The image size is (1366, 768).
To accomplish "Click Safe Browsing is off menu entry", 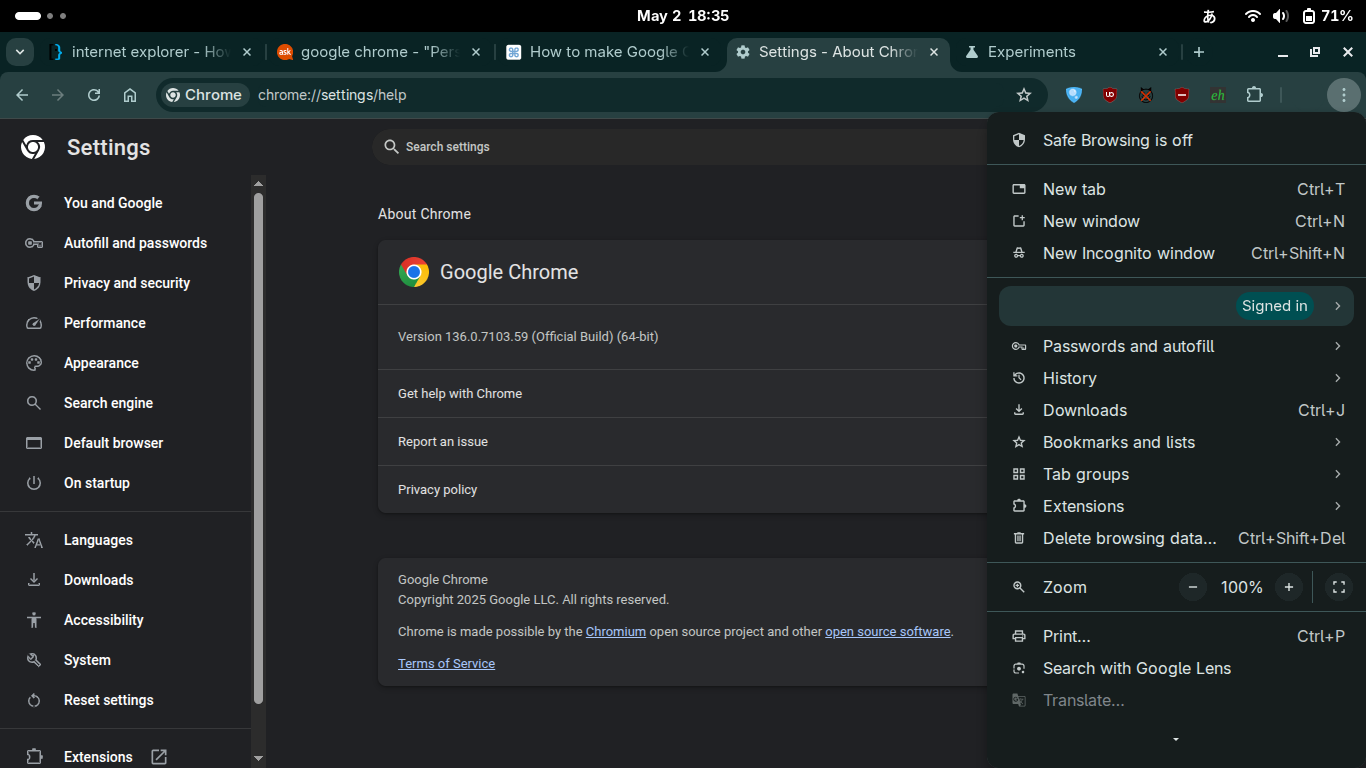I will [x=1176, y=140].
